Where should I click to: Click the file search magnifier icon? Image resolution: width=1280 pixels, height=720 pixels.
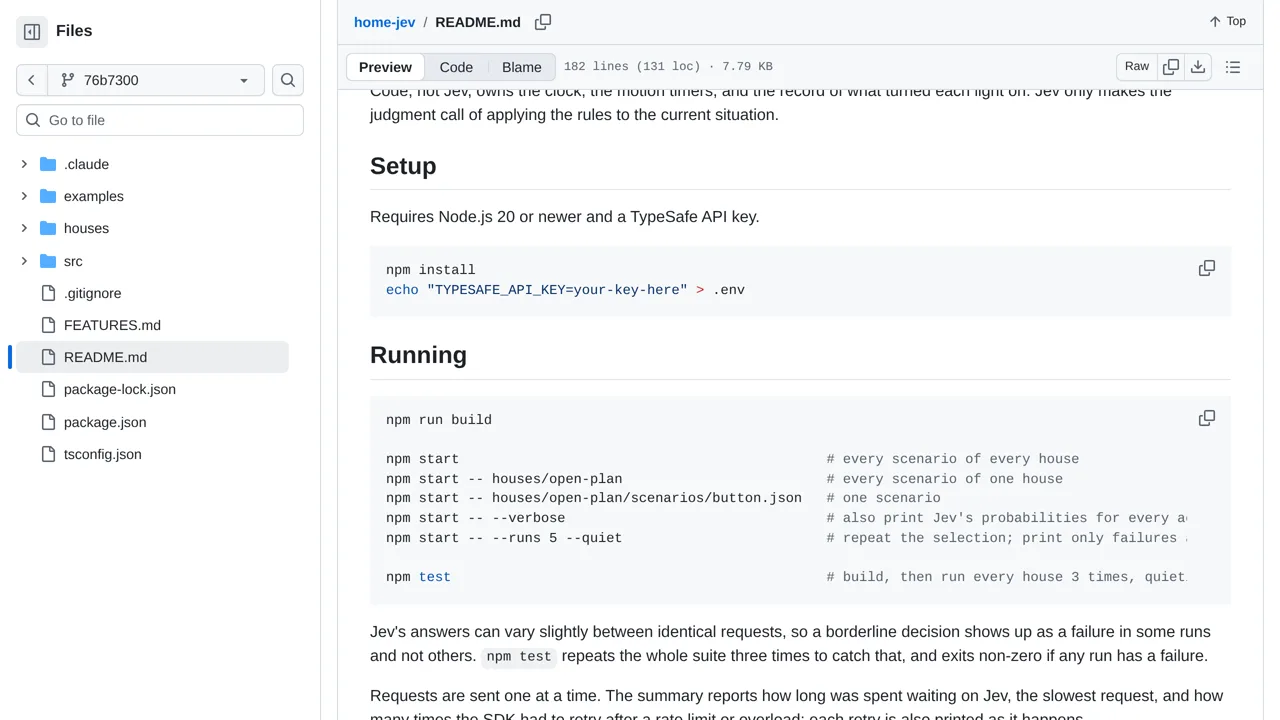click(288, 80)
